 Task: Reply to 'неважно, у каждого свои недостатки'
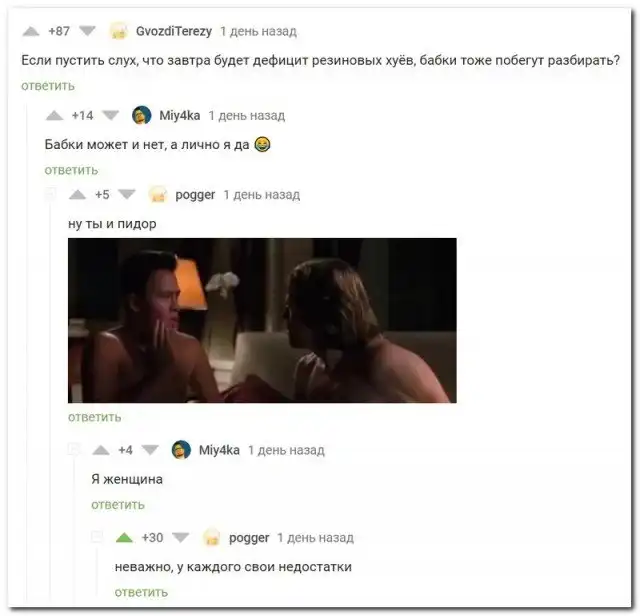pos(141,592)
